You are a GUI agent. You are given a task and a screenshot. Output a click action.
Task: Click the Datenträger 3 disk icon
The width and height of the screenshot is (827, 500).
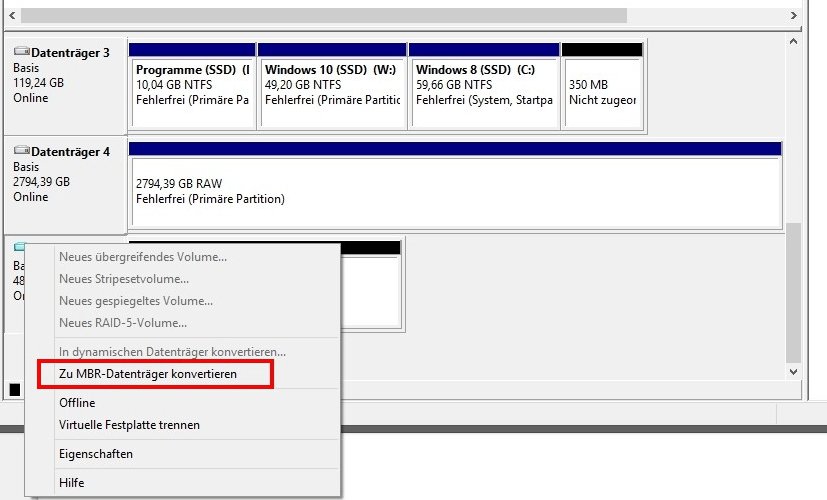pyautogui.click(x=22, y=52)
